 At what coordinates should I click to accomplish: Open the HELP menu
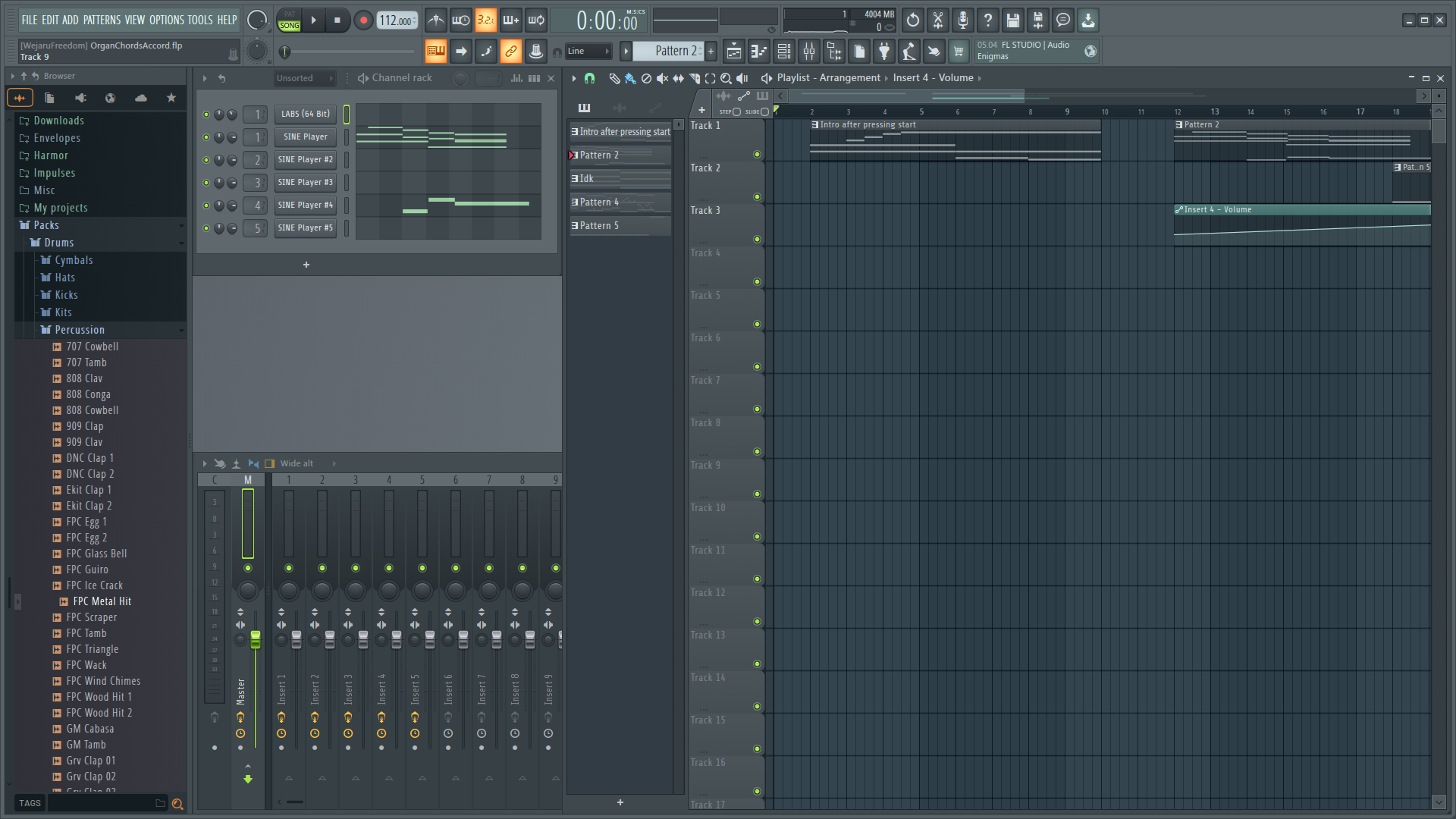click(x=227, y=20)
